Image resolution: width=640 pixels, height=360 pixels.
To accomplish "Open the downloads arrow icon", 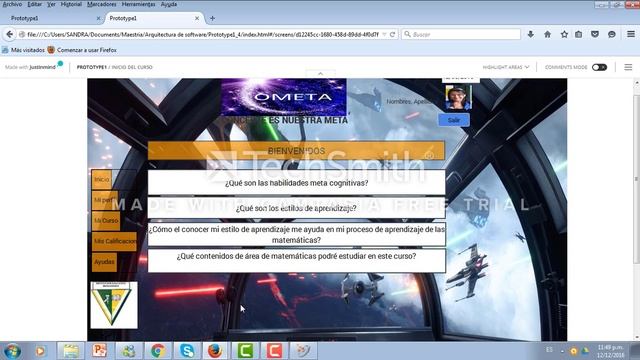I will (x=530, y=34).
